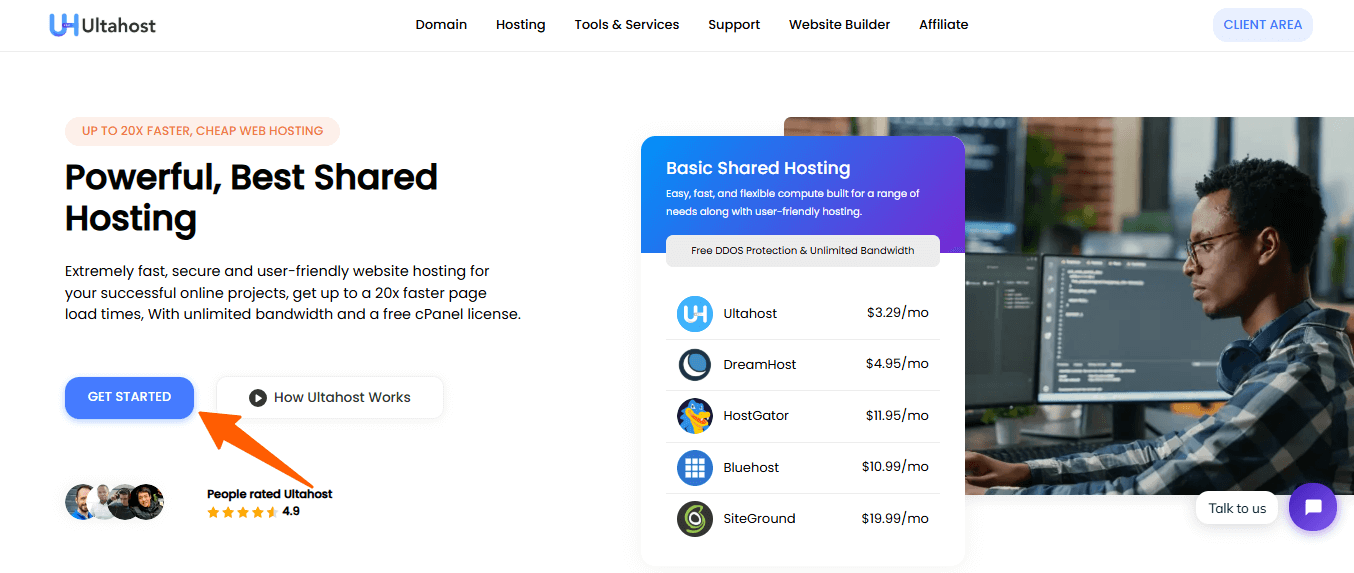Click the DreamHost name in pricing list
Screen dimensions: 1354x573
coord(760,365)
